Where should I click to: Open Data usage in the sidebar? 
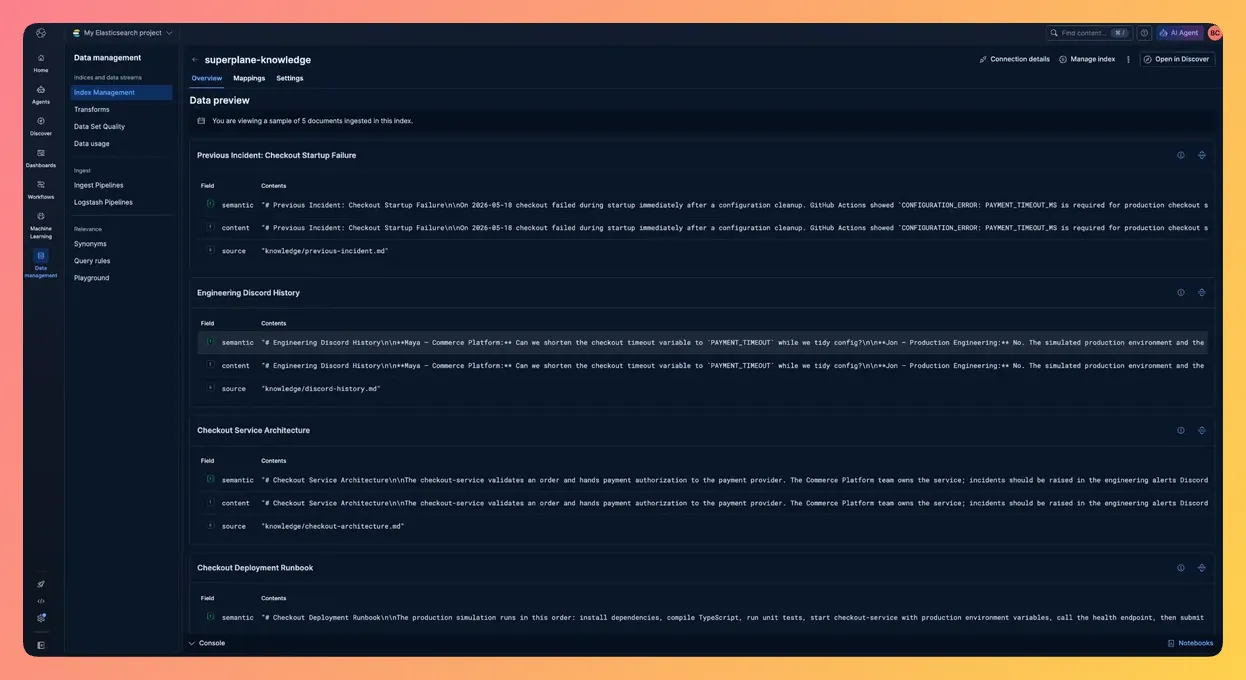(92, 144)
